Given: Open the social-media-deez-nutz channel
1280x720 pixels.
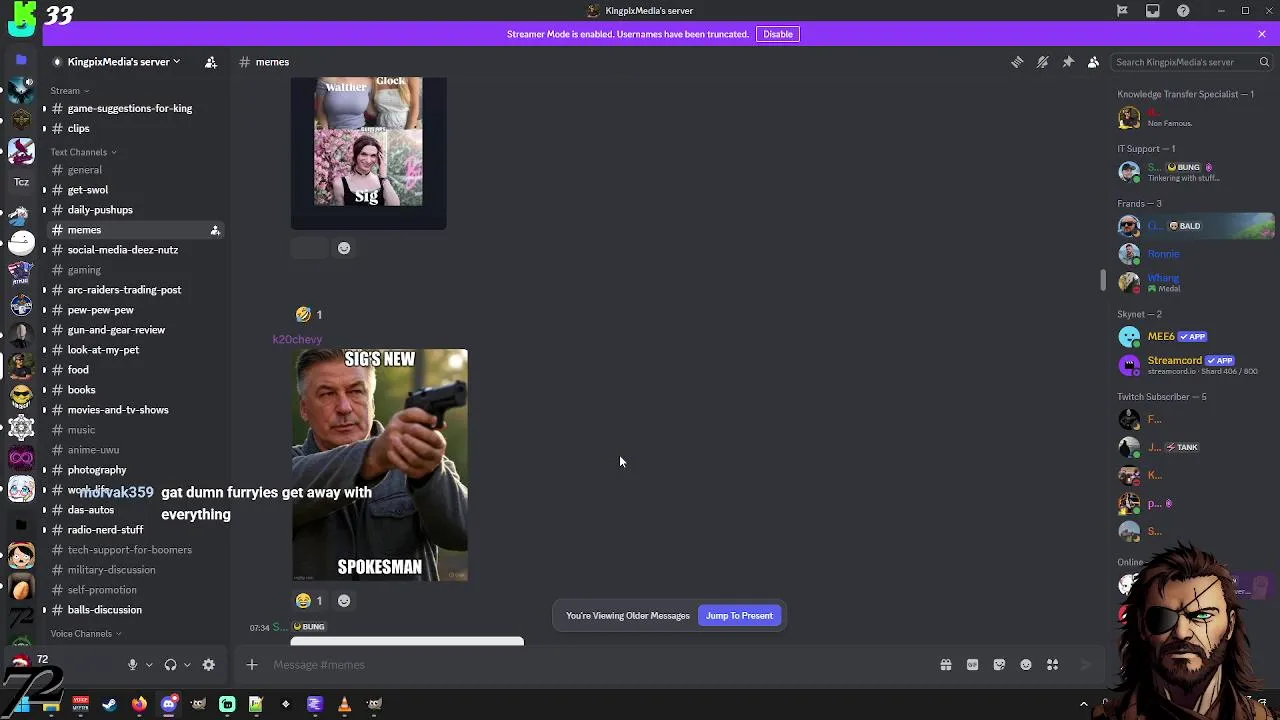Looking at the screenshot, I should [x=122, y=250].
